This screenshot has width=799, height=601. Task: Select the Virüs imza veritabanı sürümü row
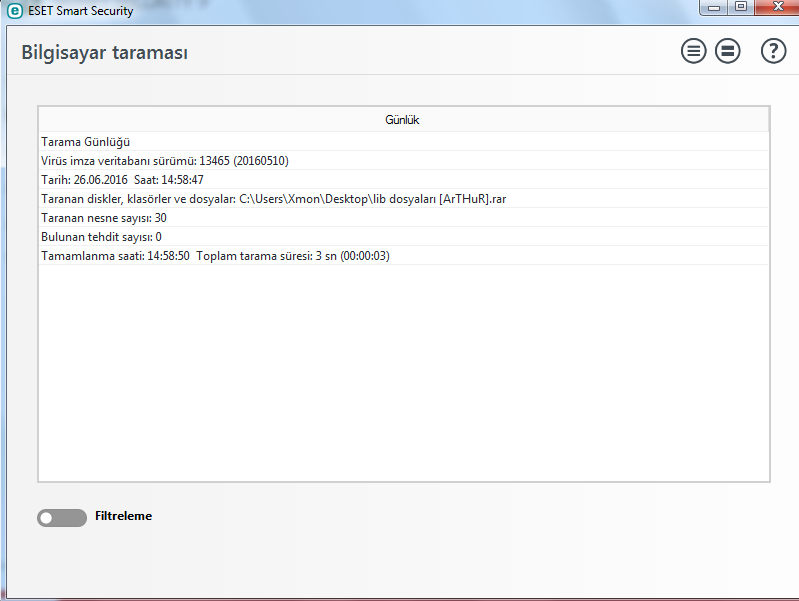tap(165, 161)
